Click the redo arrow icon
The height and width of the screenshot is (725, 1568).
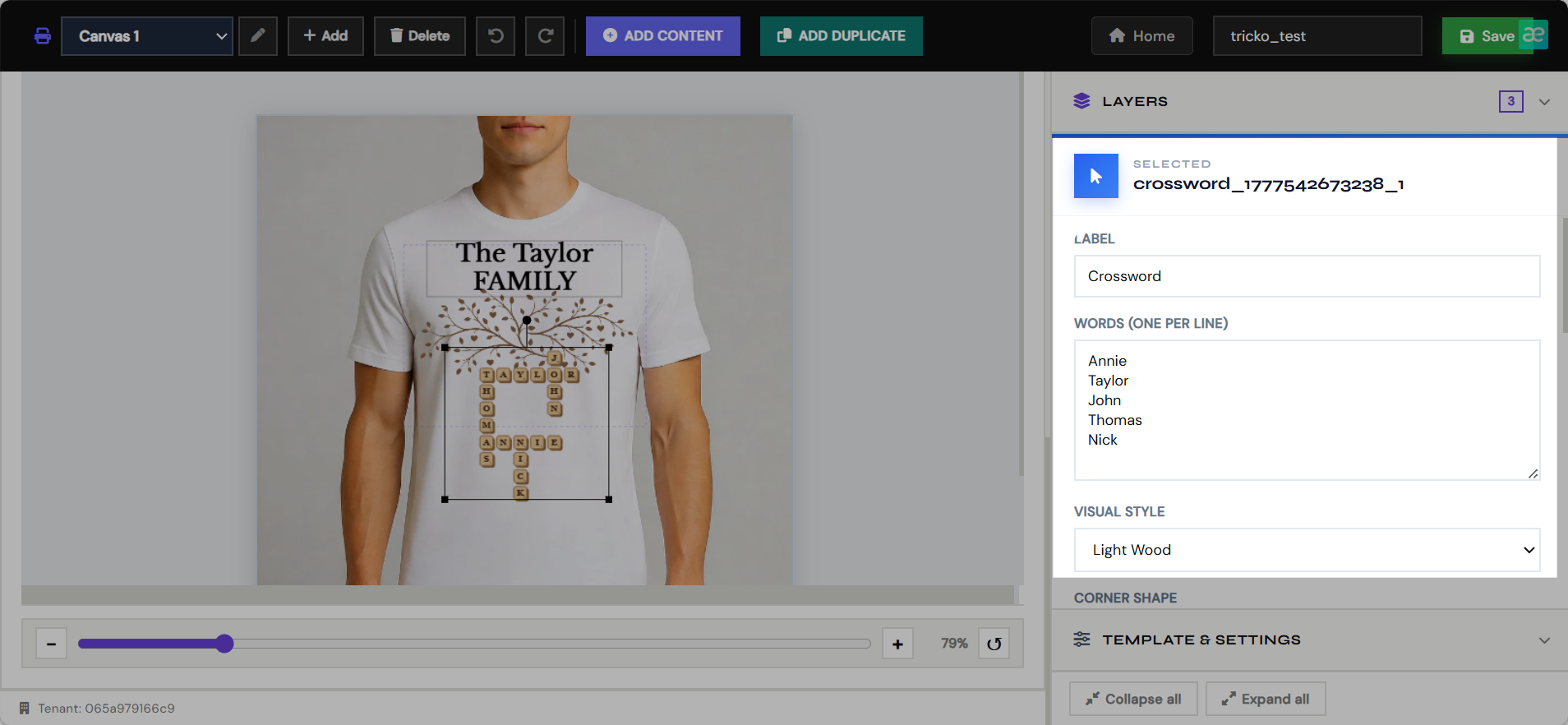[x=545, y=36]
